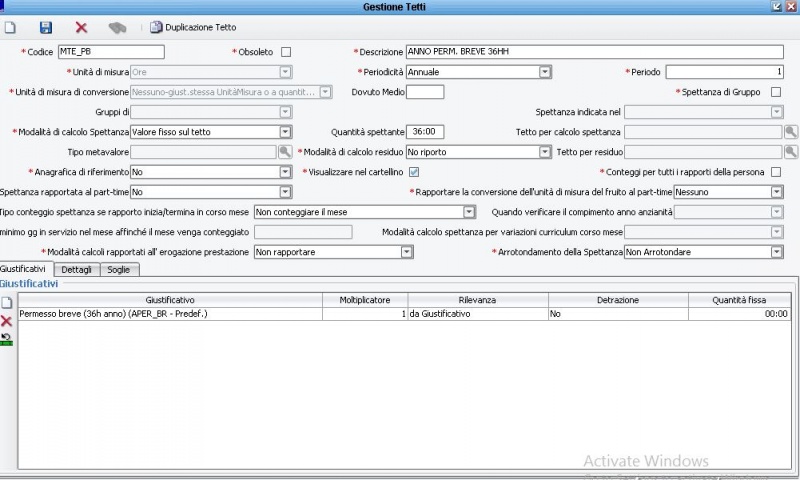Image resolution: width=800 pixels, height=480 pixels.
Task: Toggle the Obsoleto checkbox
Action: pos(286,52)
